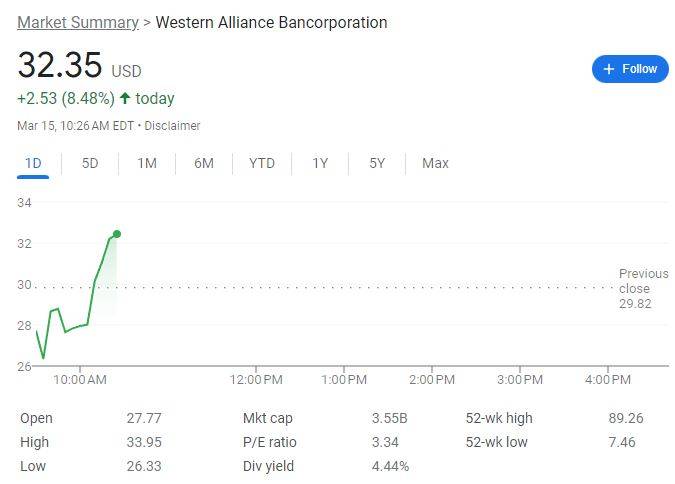Switch to the 5D range tab
The image size is (675, 484).
click(90, 163)
